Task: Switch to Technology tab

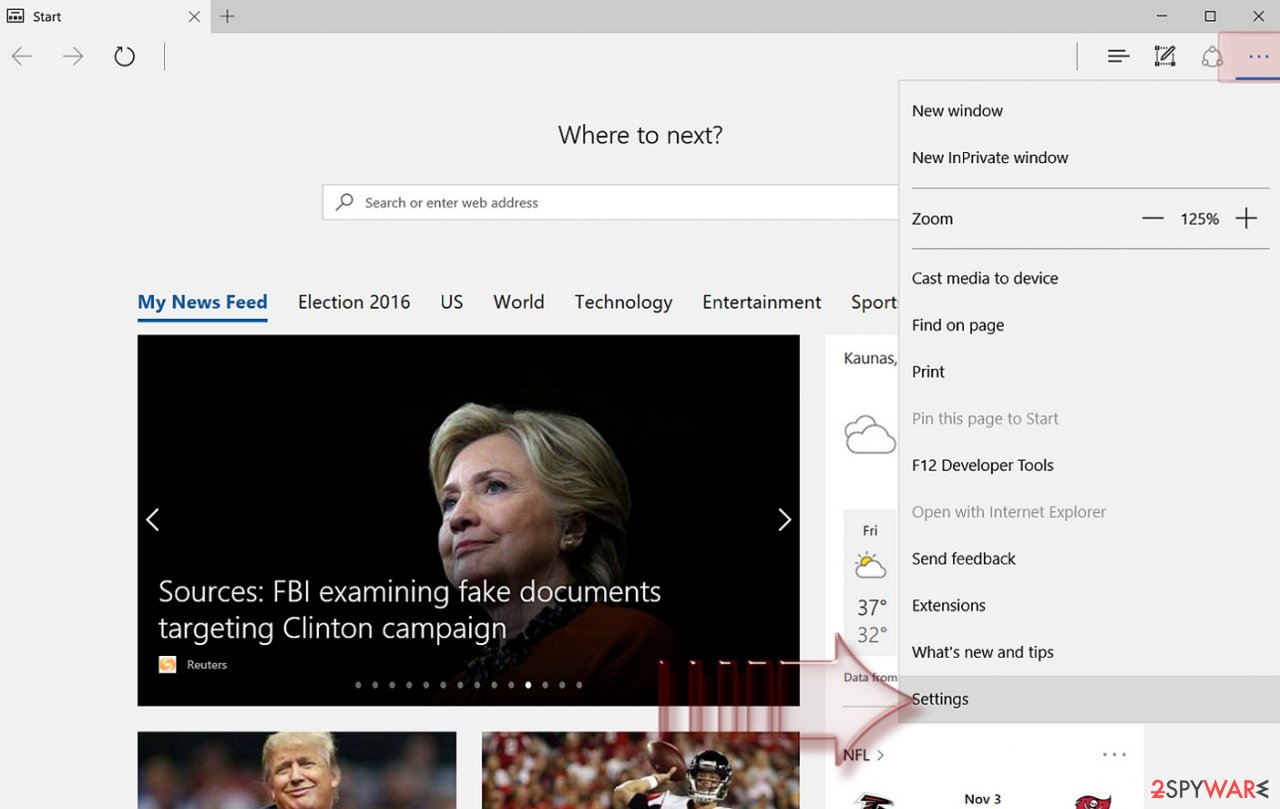Action: (x=623, y=302)
